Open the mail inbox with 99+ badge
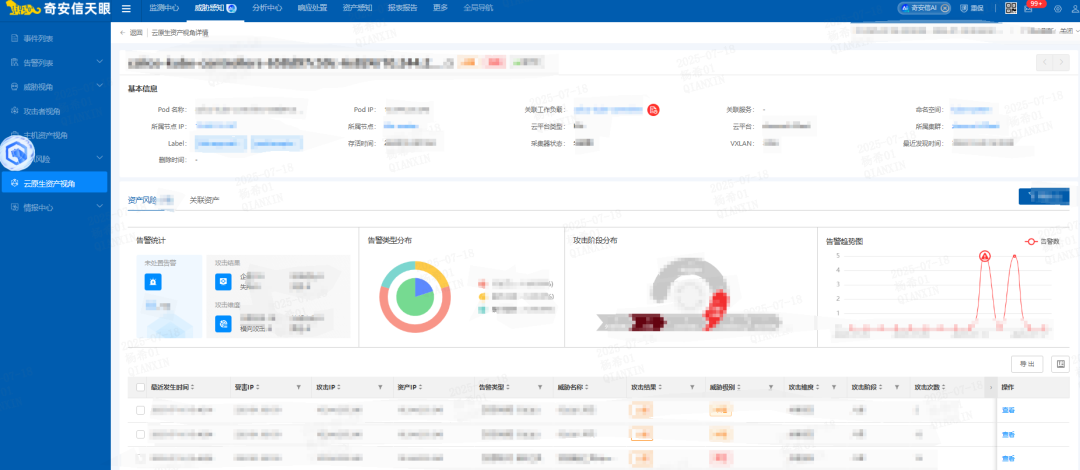This screenshot has height=470, width=1080. coord(1029,8)
